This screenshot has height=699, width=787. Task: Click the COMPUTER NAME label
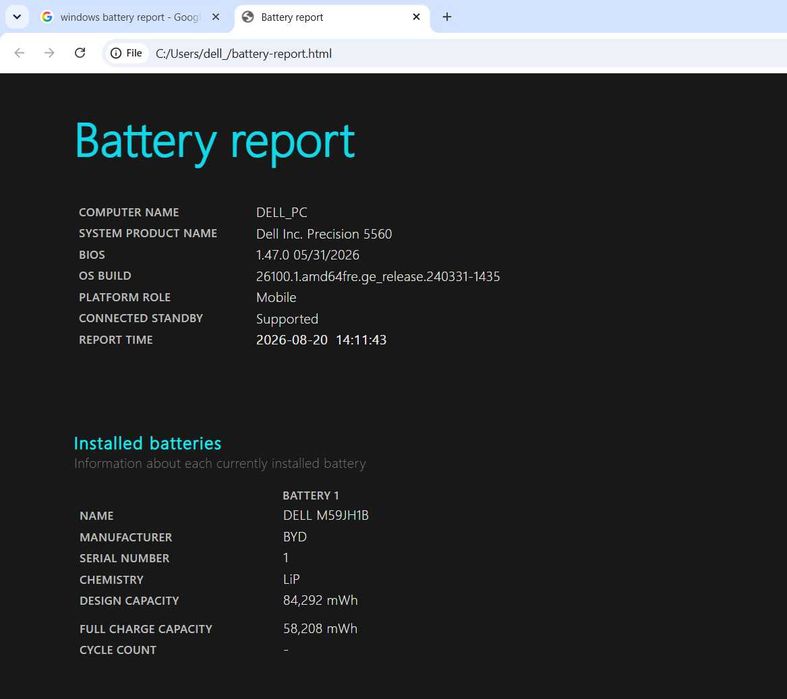click(128, 212)
